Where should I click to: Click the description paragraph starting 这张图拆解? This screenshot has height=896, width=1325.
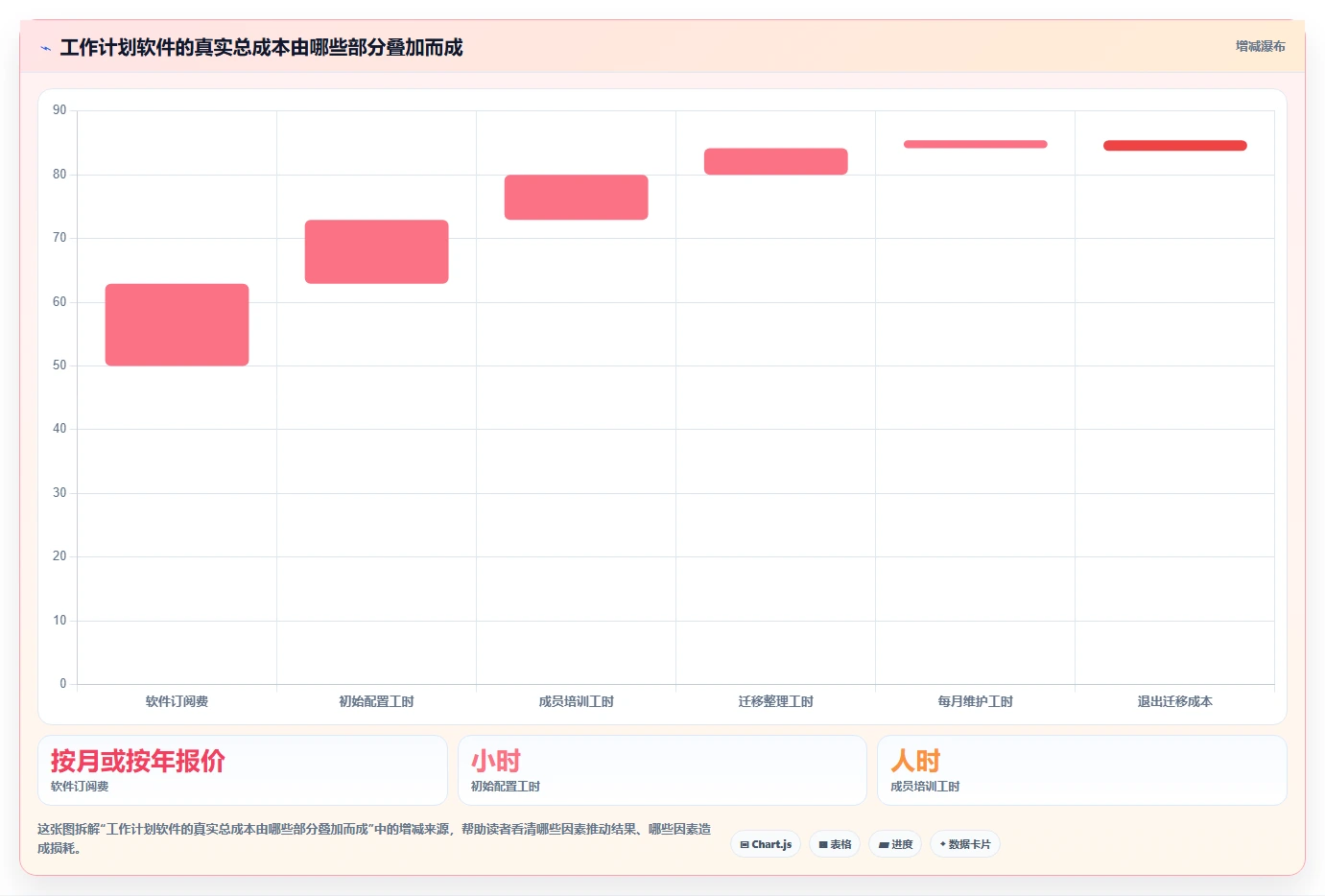374,838
